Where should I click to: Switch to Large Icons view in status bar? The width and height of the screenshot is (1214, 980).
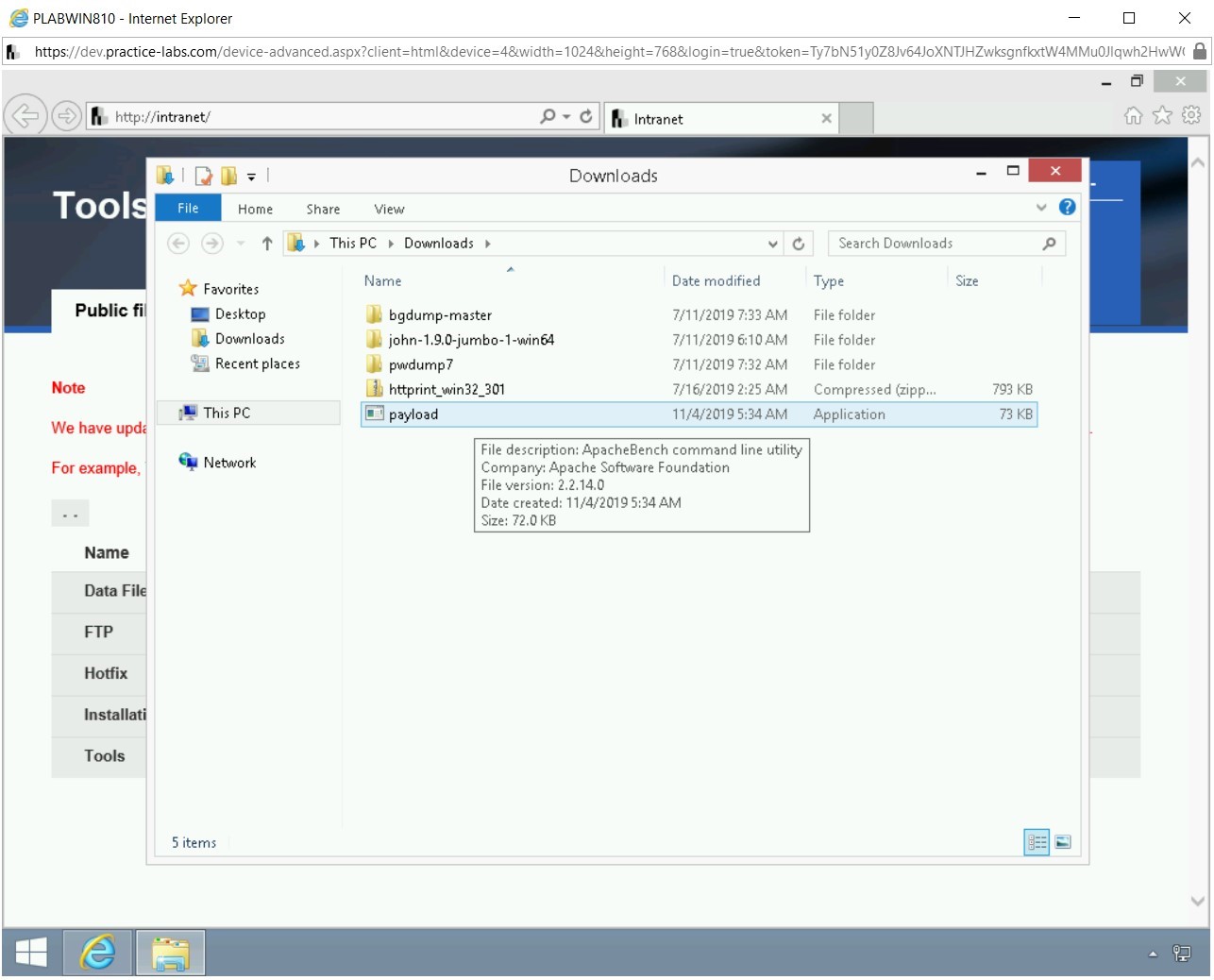[1062, 842]
